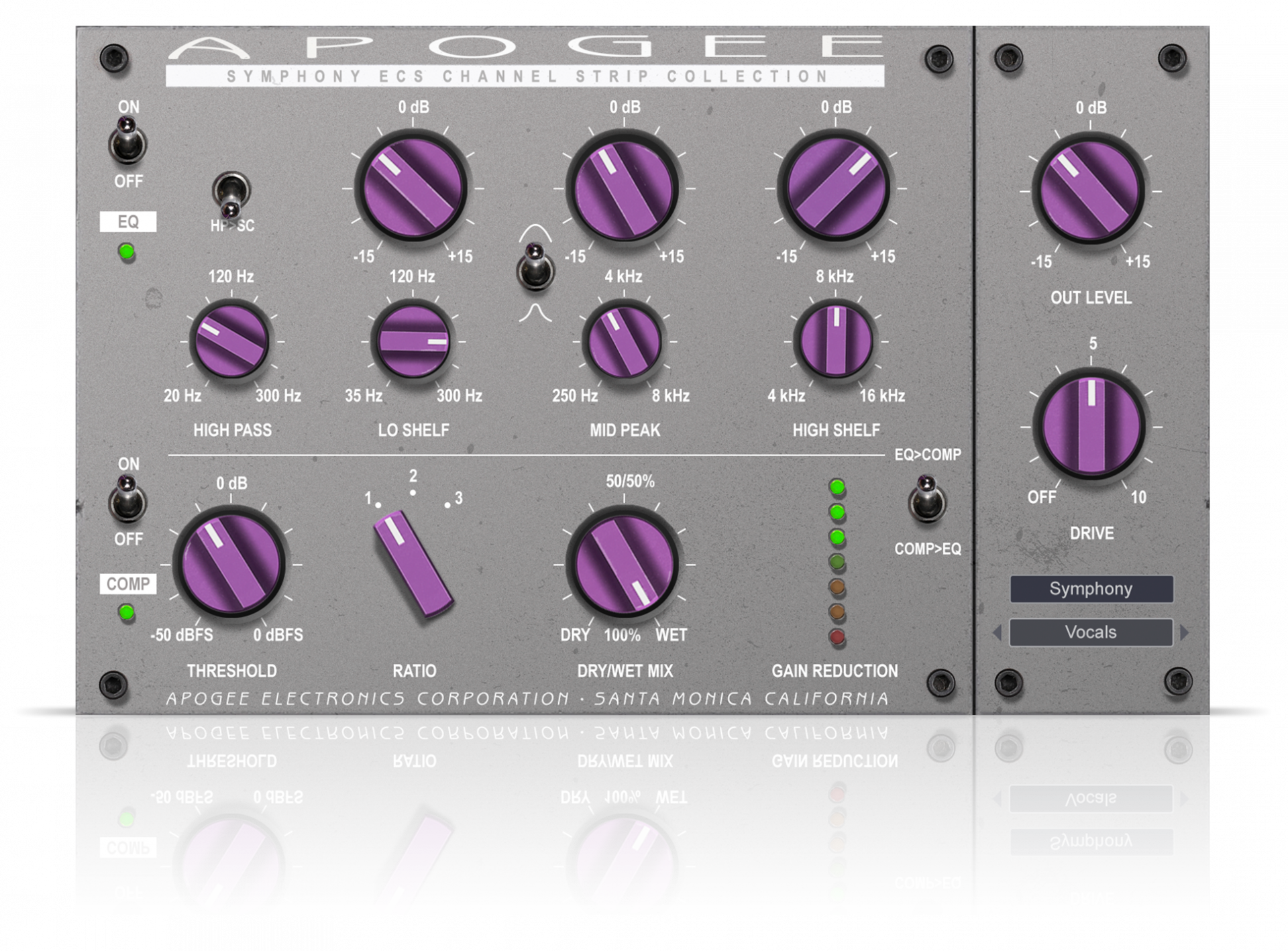Click the DRY/WET MIX label
The image size is (1288, 951).
(x=625, y=671)
